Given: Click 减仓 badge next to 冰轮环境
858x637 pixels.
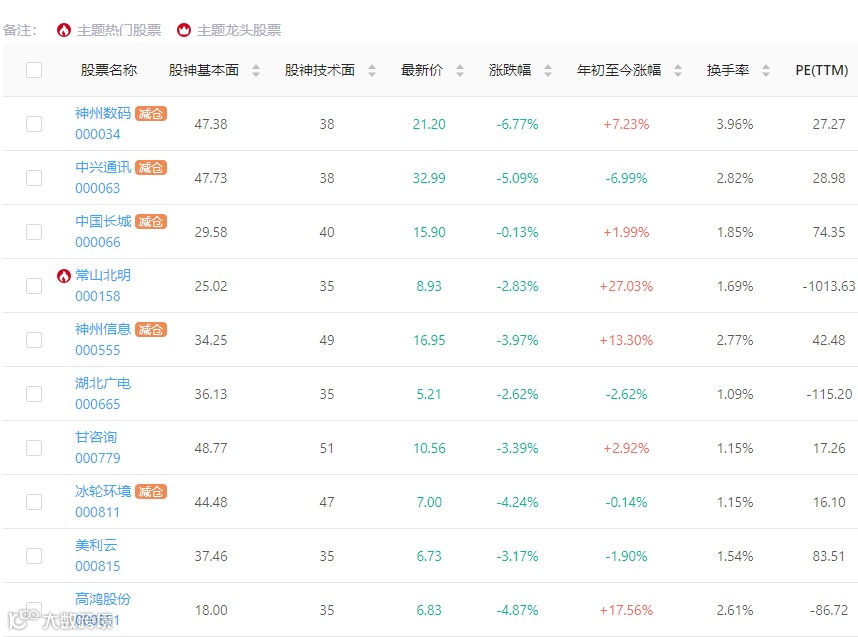Looking at the screenshot, I should point(150,491).
